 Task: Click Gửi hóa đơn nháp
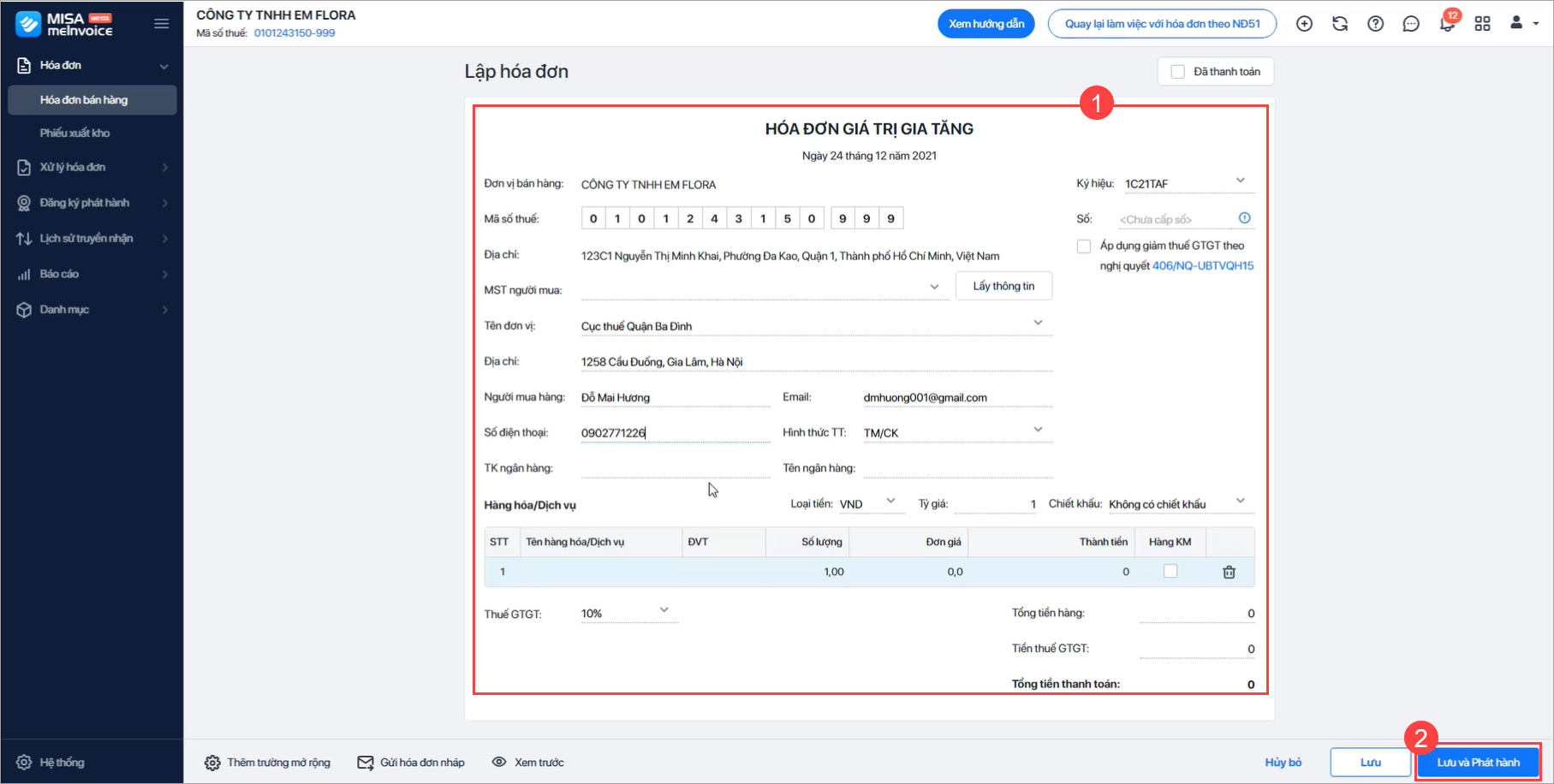point(411,763)
